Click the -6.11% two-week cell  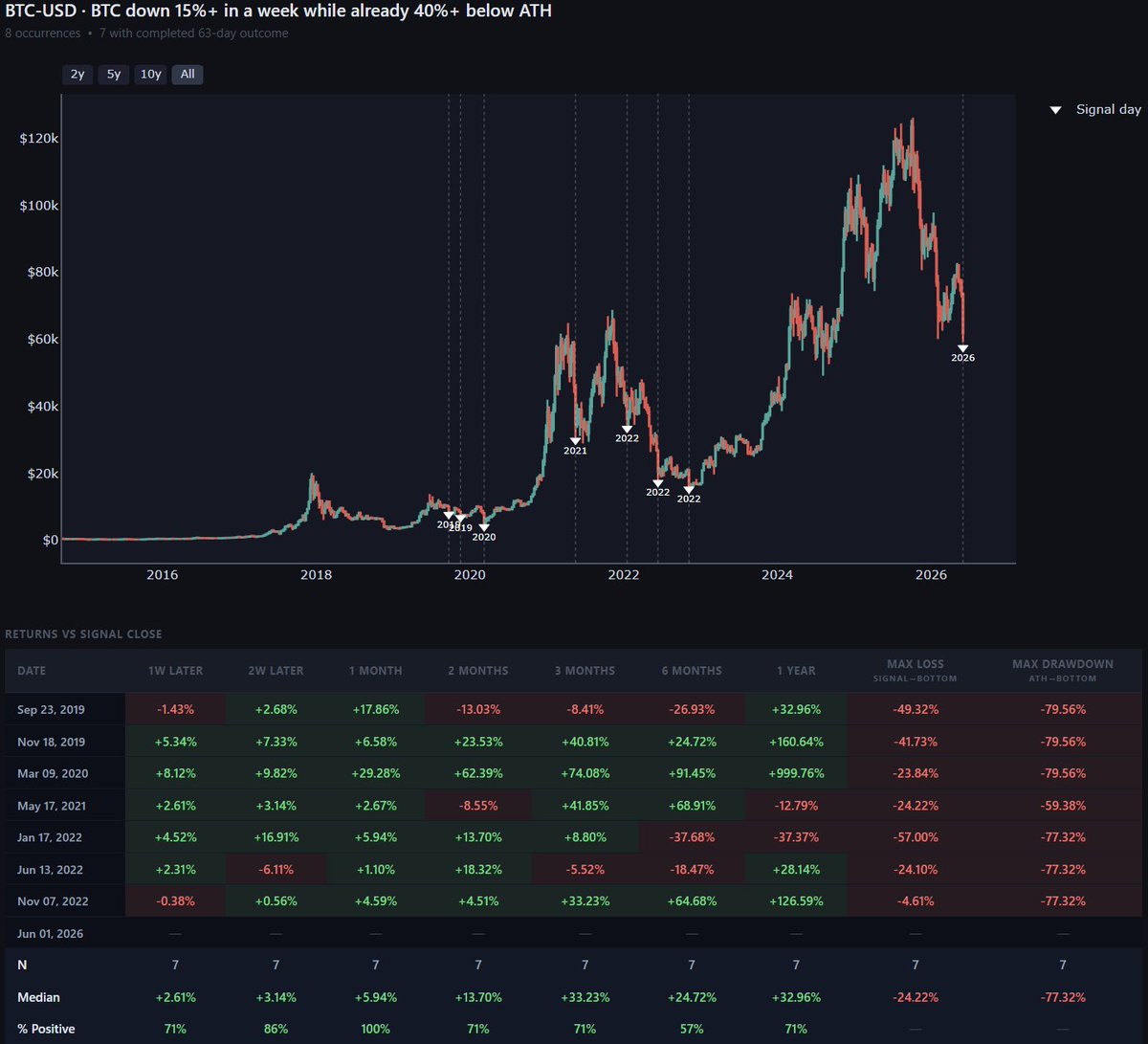click(x=275, y=869)
